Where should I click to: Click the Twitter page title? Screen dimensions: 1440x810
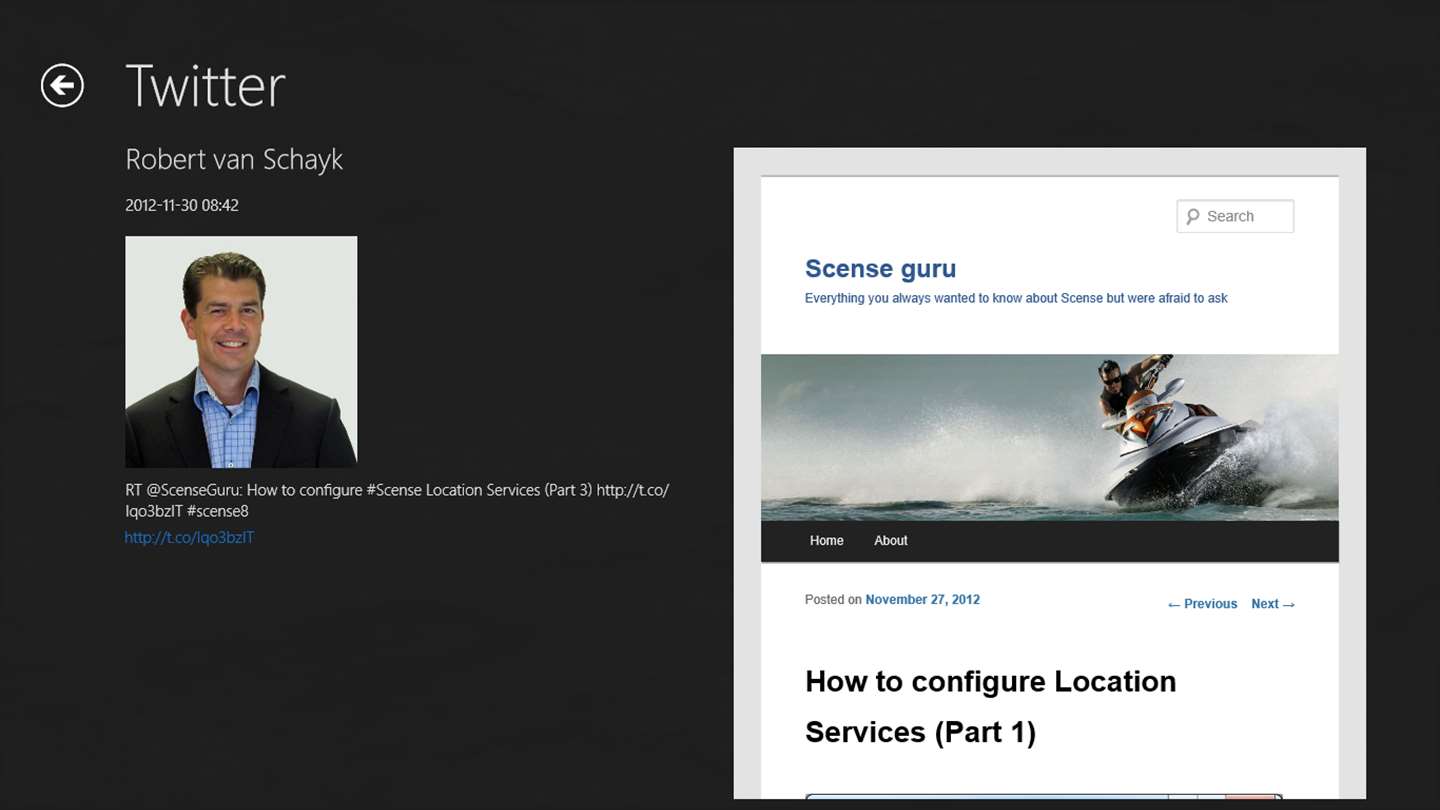[205, 85]
